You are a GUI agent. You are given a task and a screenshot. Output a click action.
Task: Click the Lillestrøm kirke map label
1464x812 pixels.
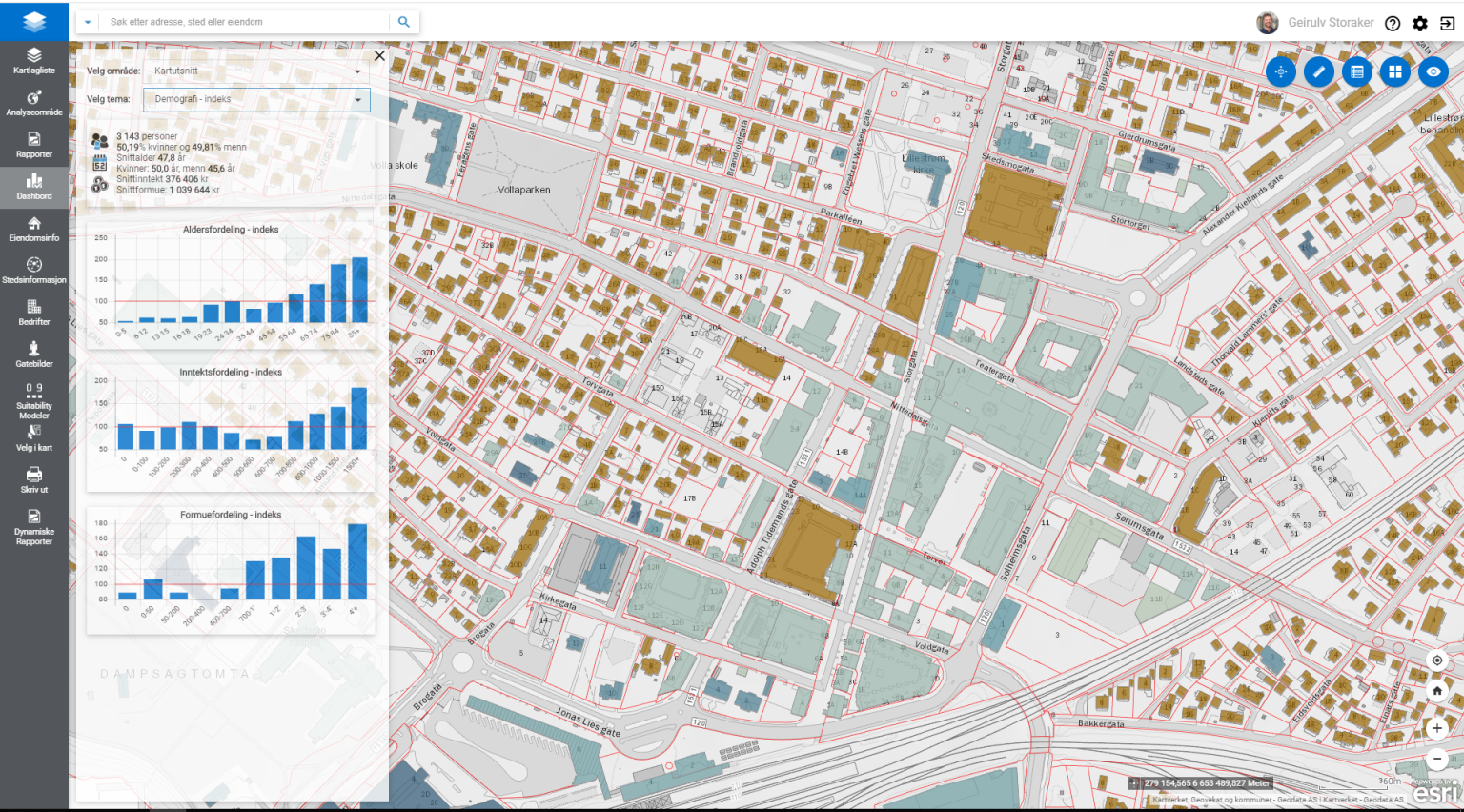(924, 164)
